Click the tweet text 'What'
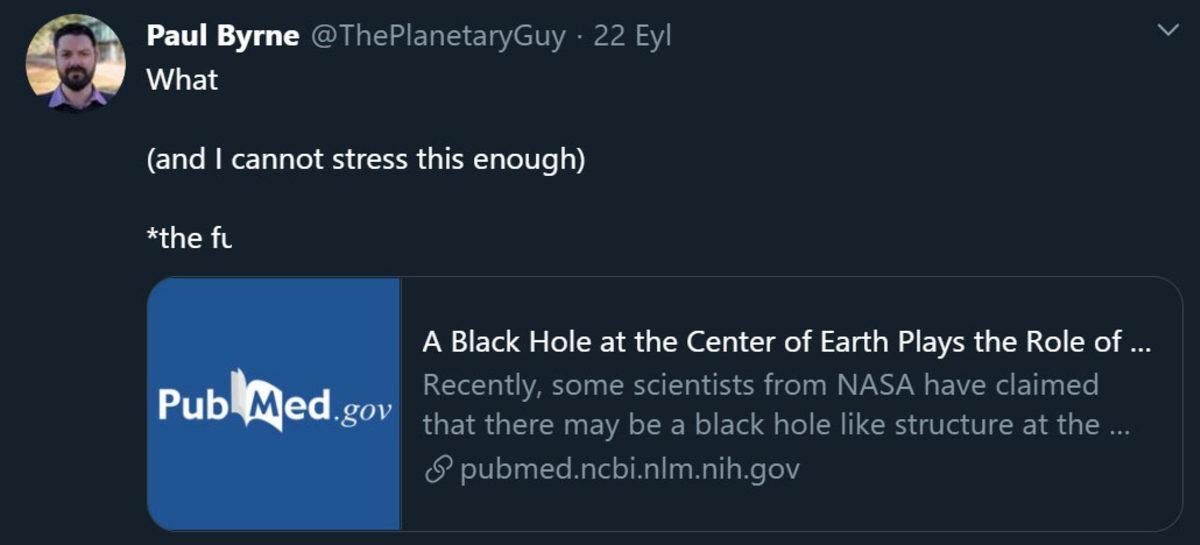Screen dimensions: 1200x545 point(182,80)
